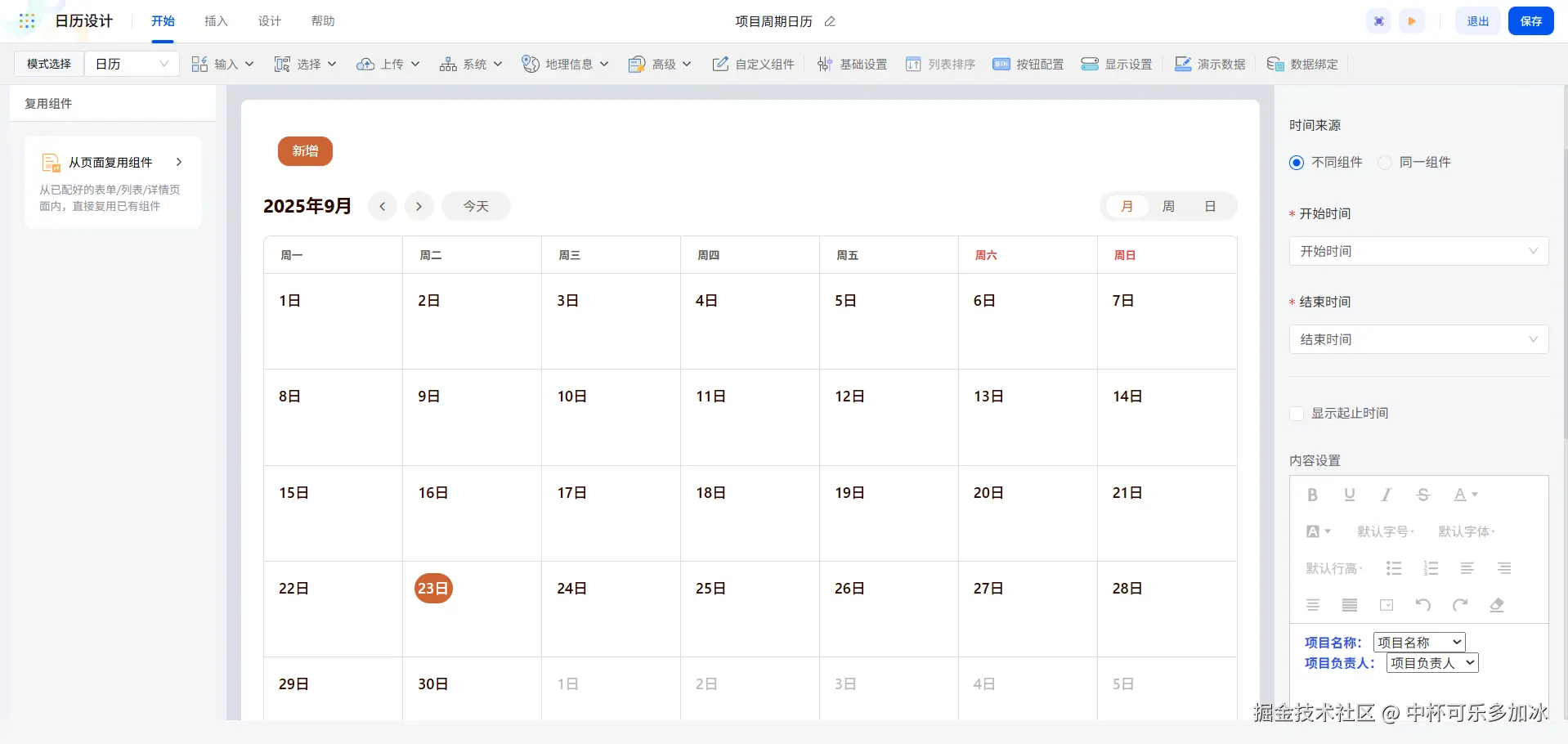Image resolution: width=1568 pixels, height=744 pixels.
Task: Expand the 高级 advanced components menu
Action: (660, 64)
